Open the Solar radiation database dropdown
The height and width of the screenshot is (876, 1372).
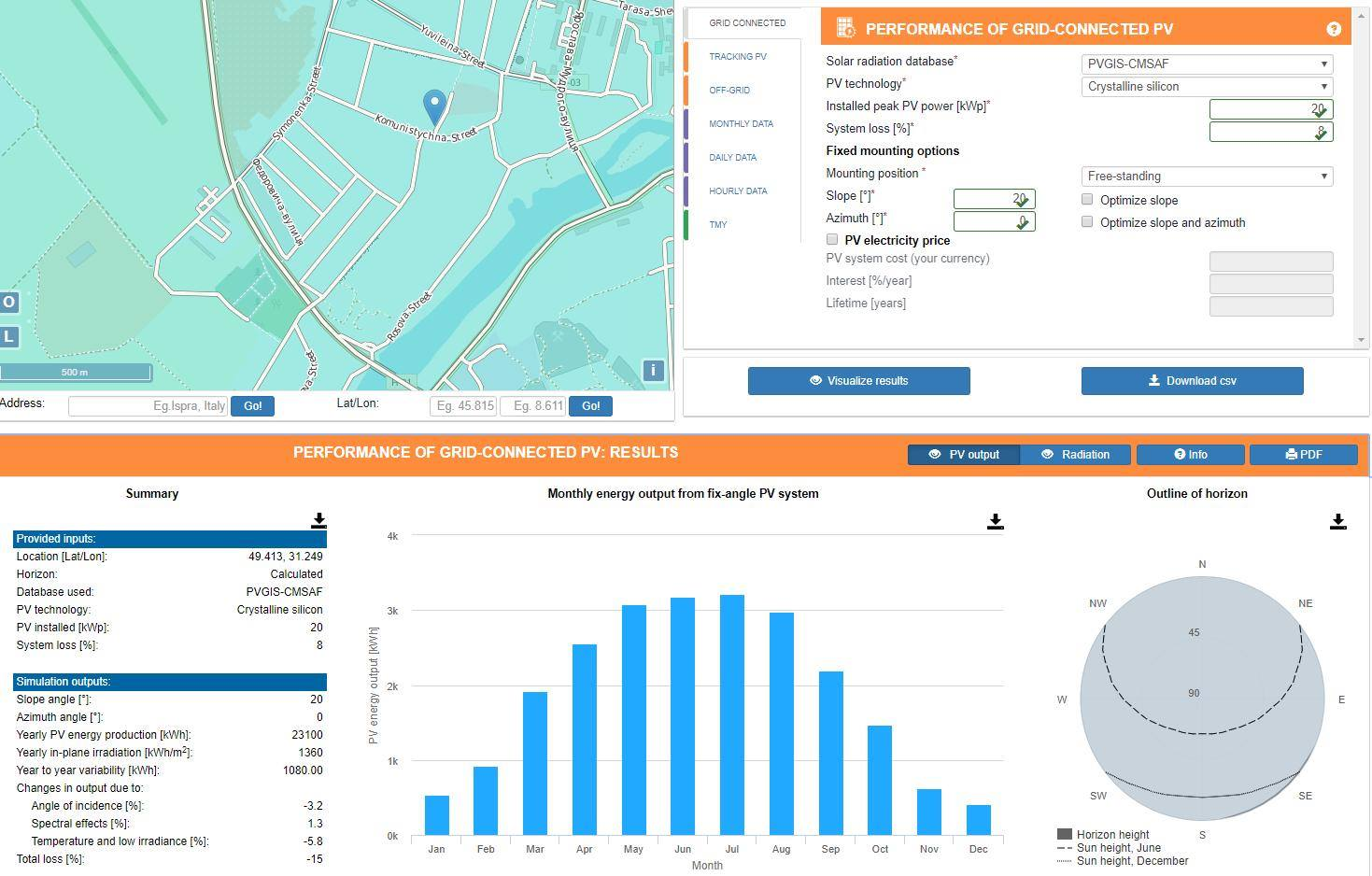coord(1207,64)
